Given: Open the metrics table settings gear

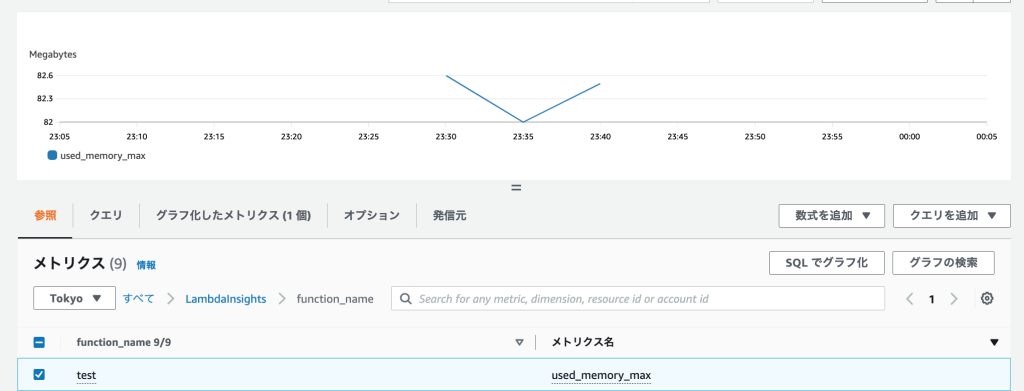Looking at the screenshot, I should coord(987,298).
